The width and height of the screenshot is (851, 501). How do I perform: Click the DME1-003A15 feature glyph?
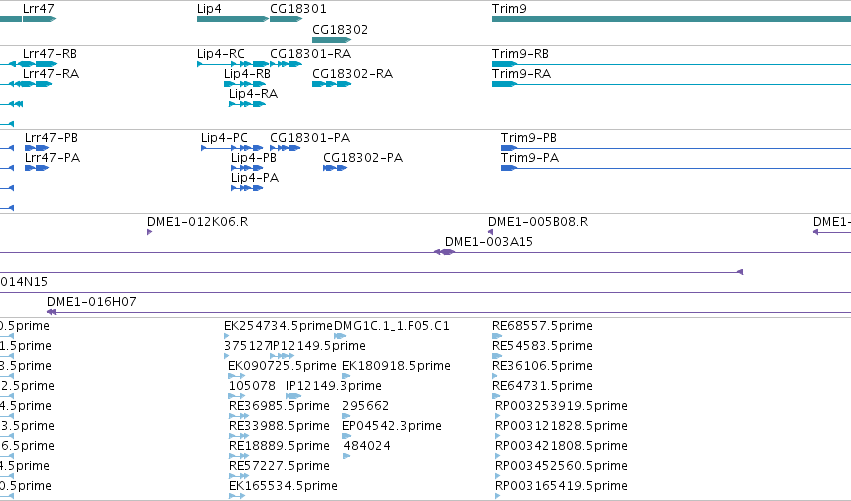444,252
